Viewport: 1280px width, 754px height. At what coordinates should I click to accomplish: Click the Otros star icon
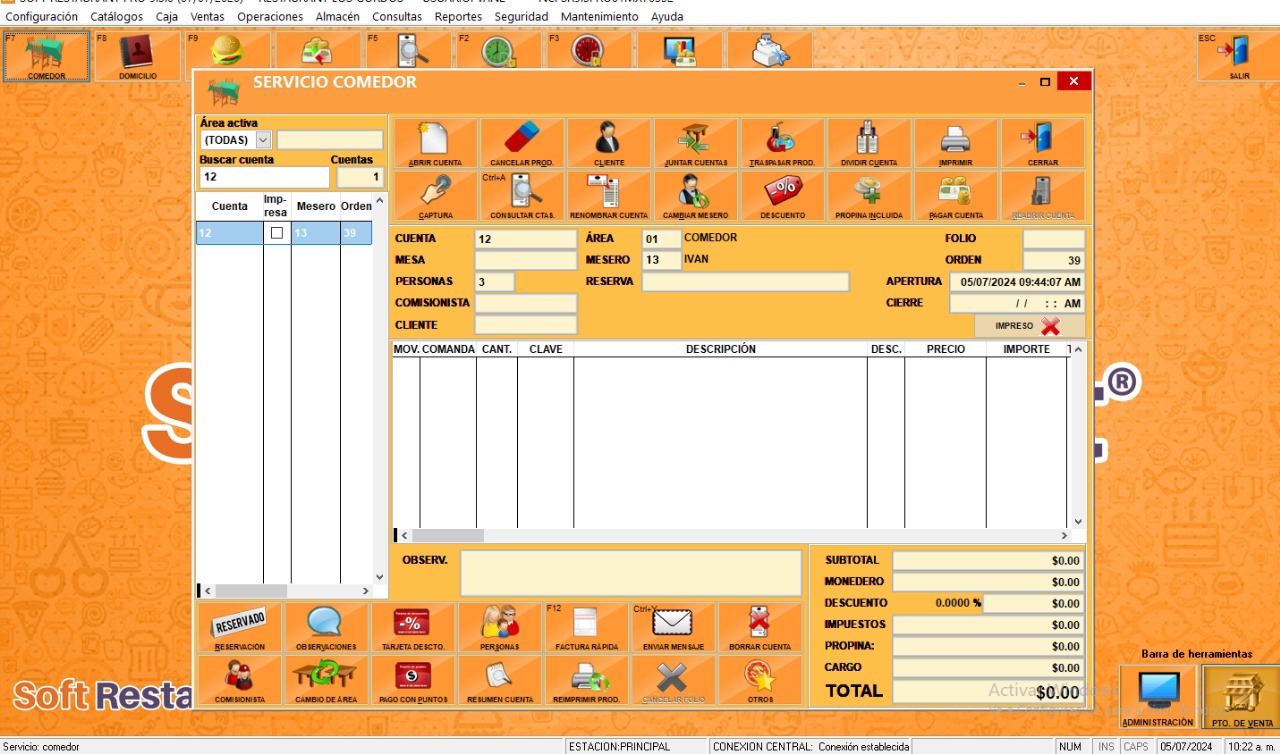point(760,680)
